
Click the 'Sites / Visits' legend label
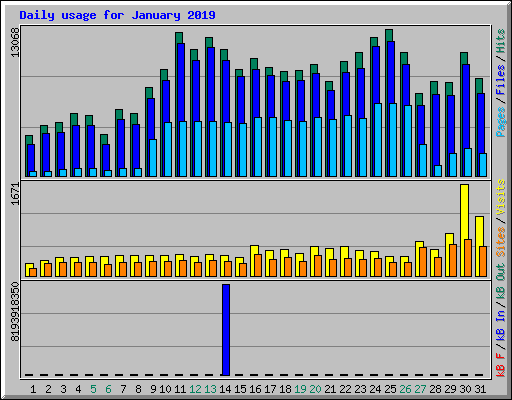point(501,218)
